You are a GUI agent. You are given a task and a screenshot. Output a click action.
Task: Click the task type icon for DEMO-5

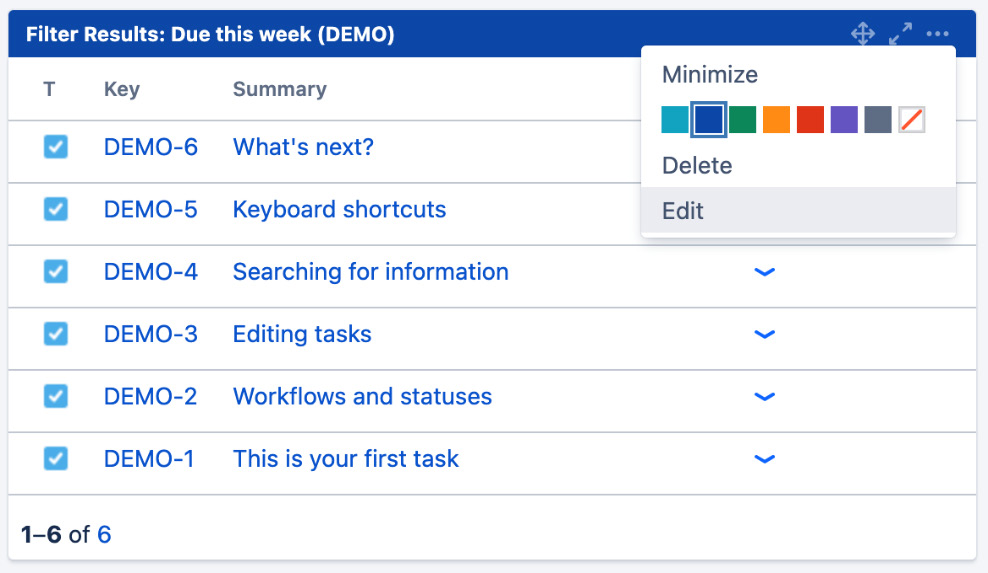click(55, 209)
